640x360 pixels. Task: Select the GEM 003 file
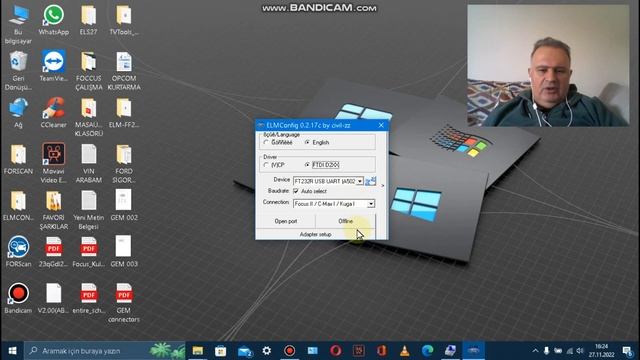click(x=124, y=252)
